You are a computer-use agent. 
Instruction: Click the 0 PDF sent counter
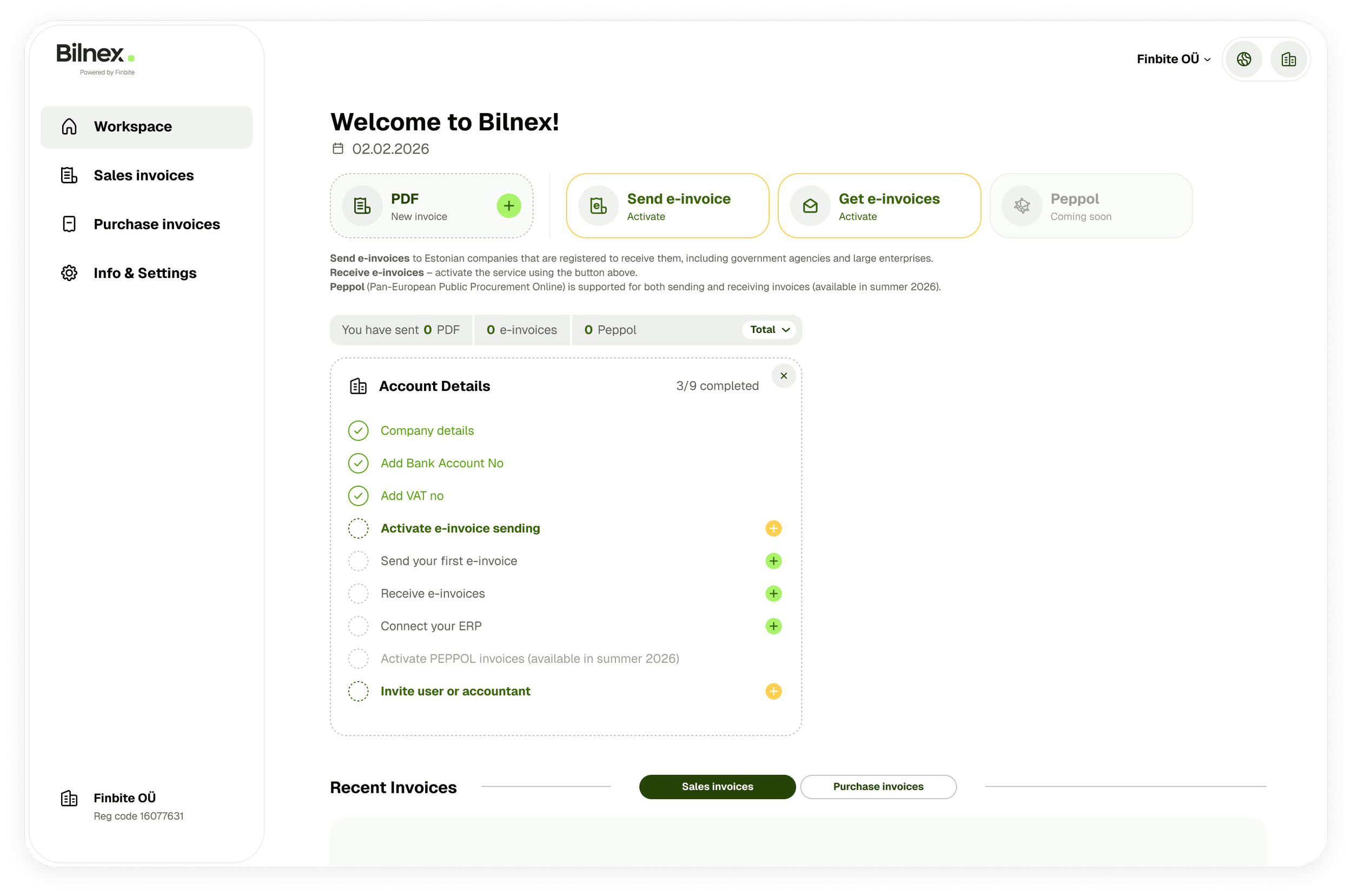401,330
